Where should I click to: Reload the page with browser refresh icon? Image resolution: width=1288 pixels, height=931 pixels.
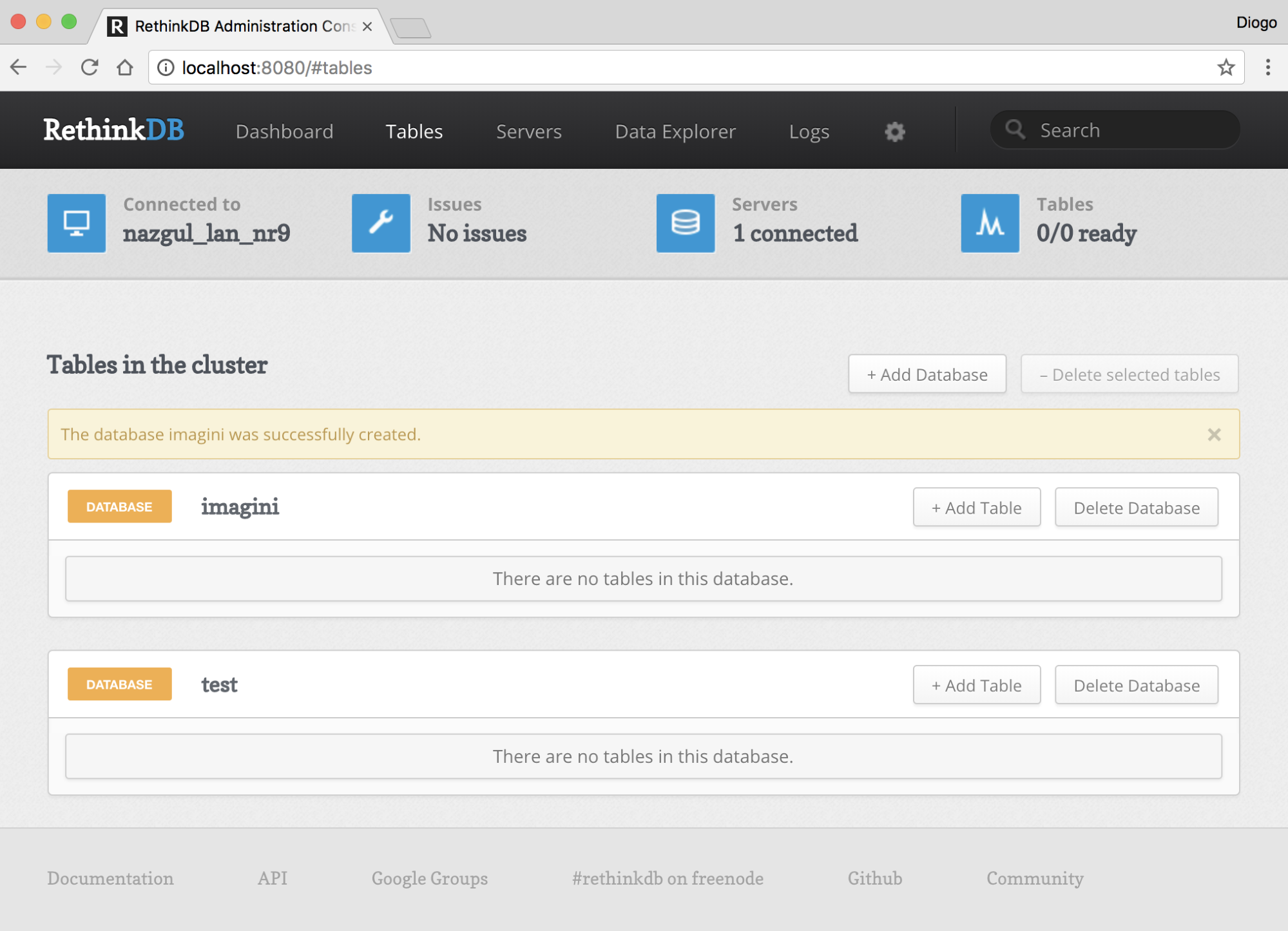tap(90, 68)
